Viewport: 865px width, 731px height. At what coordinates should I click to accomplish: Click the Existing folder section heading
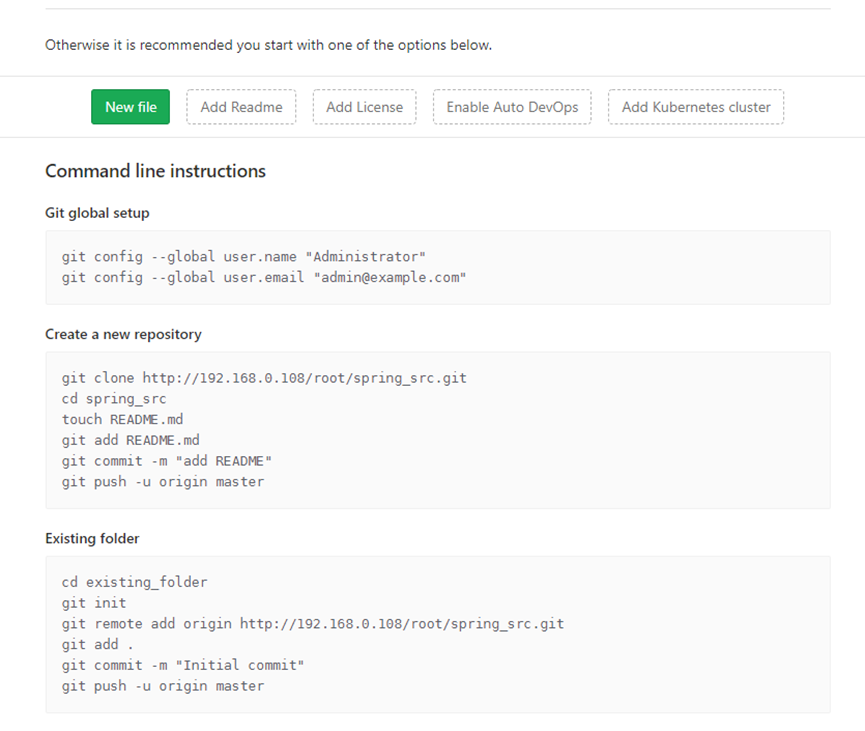92,538
